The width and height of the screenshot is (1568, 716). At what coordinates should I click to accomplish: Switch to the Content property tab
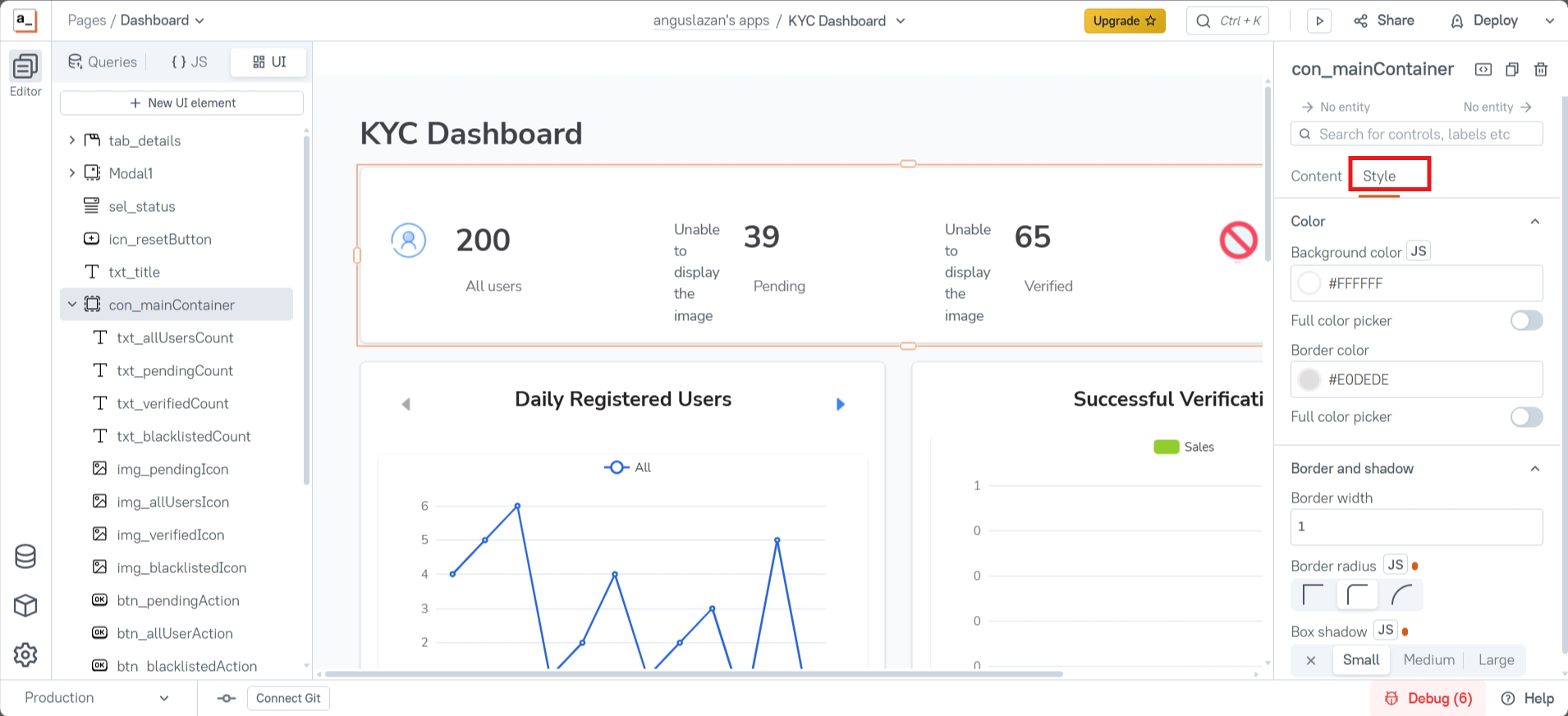1316,177
